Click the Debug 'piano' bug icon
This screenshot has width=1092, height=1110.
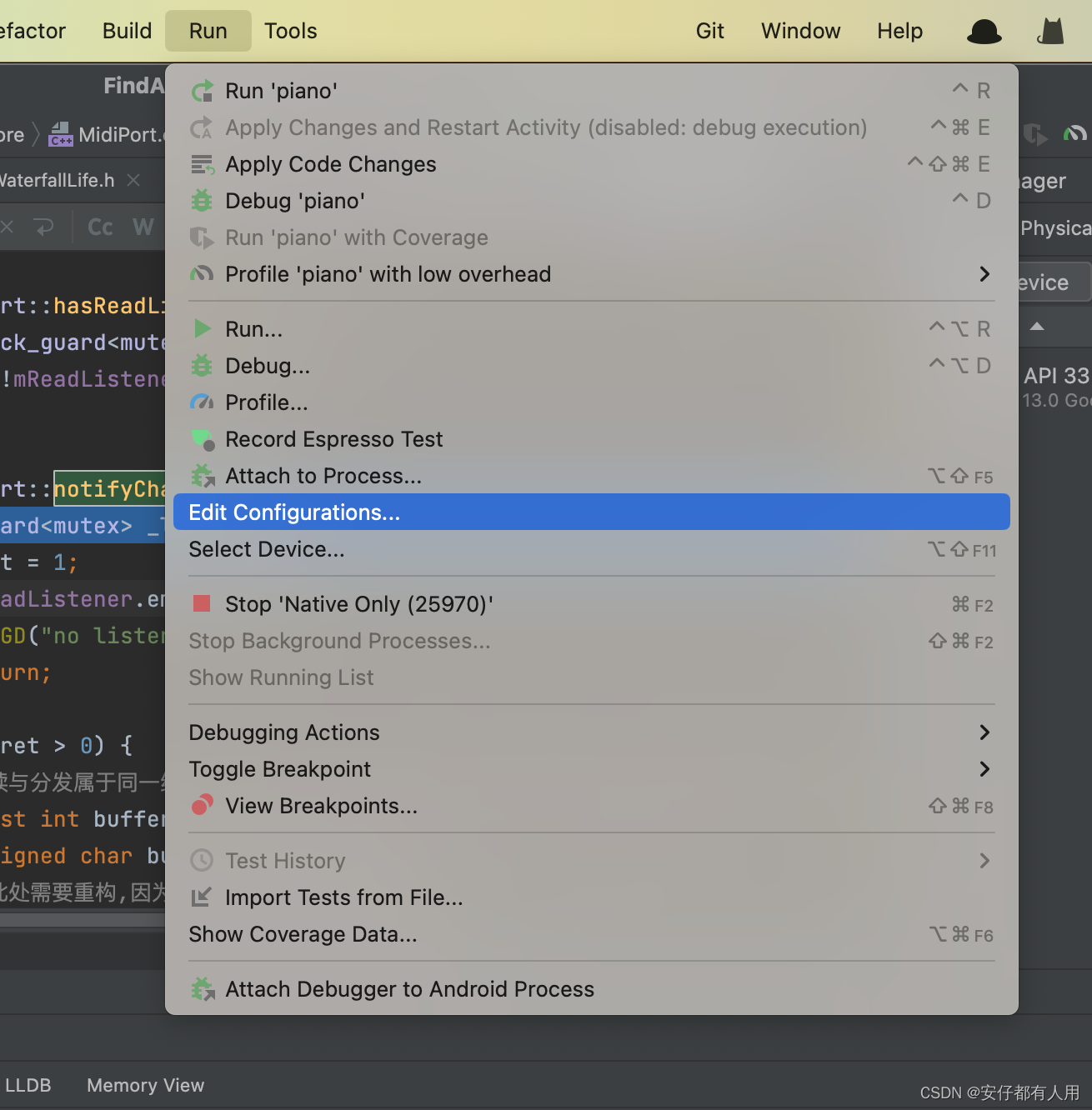click(x=202, y=201)
